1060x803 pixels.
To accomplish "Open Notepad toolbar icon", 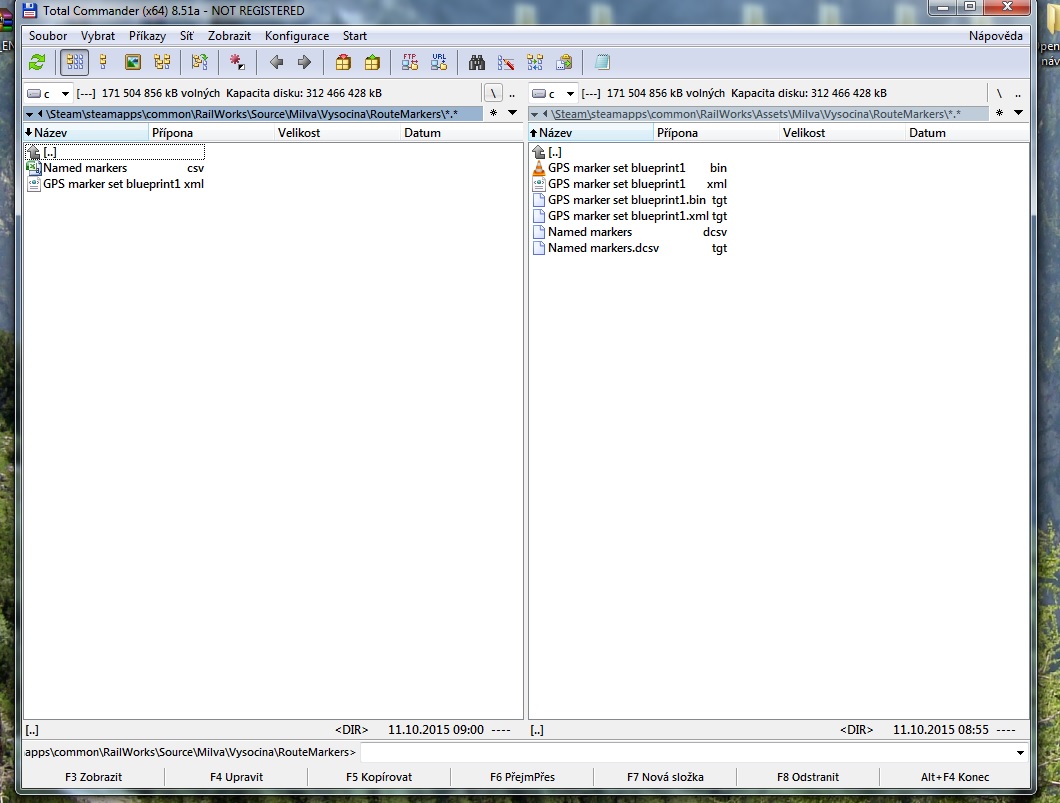I will 602,63.
